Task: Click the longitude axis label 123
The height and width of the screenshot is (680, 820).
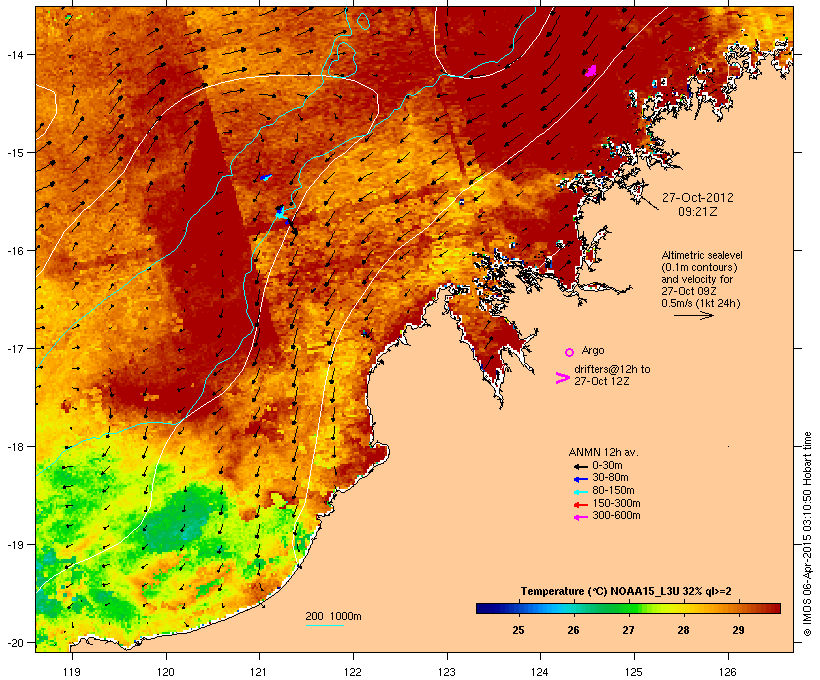Action: pyautogui.click(x=447, y=672)
